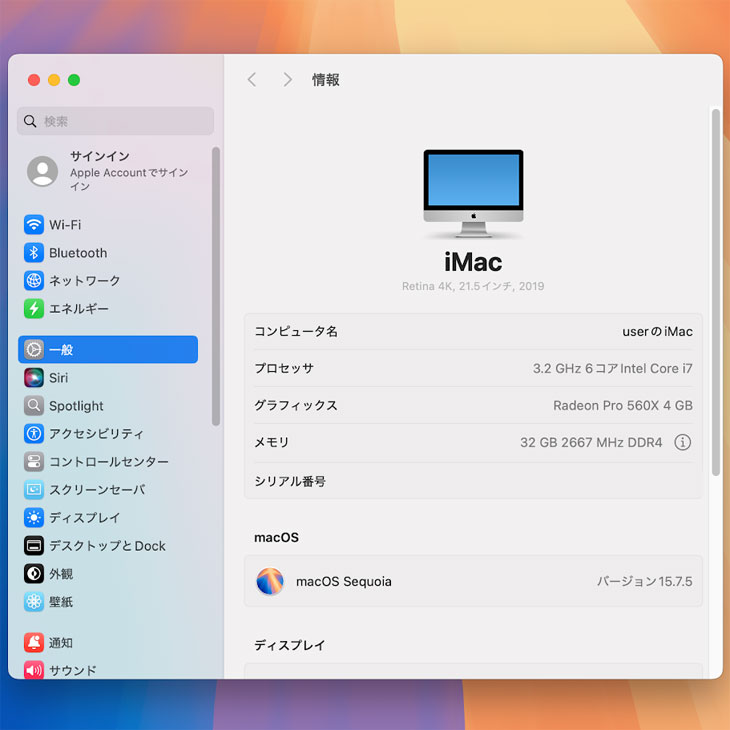
Task: Click the エネルギー lightning icon
Action: pos(34,309)
